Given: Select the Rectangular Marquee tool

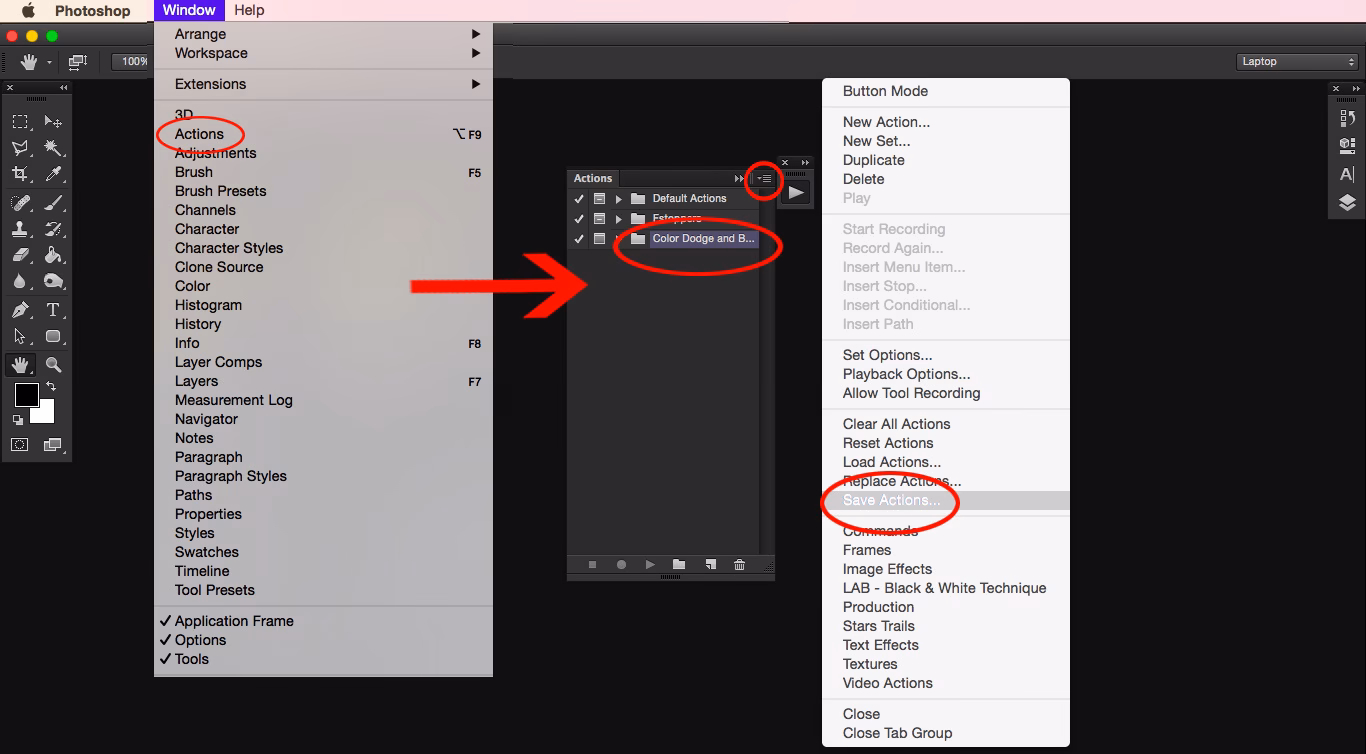Looking at the screenshot, I should [20, 122].
